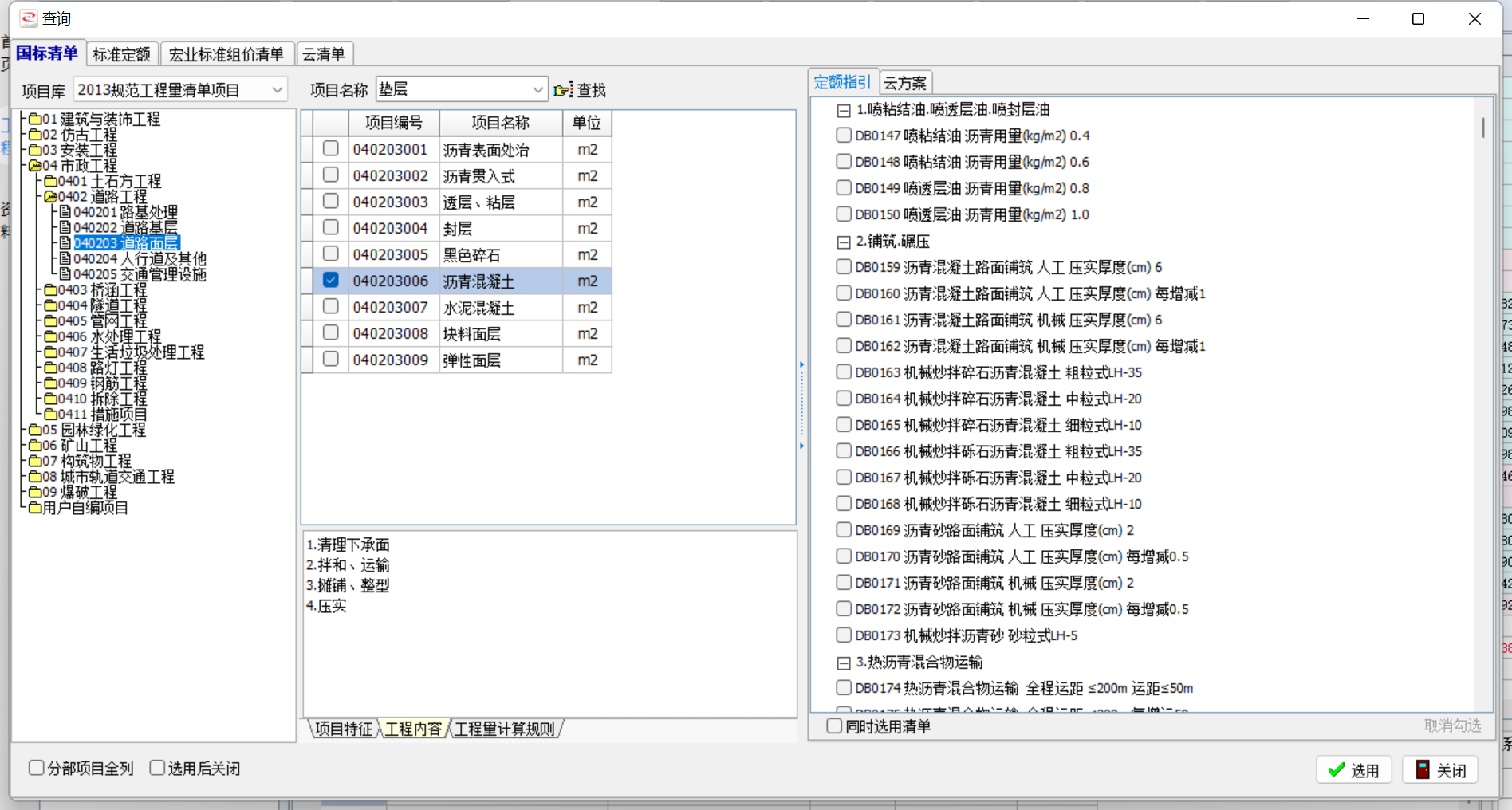Switch to the 宏业标准组价清单 tab
1512x810 pixels.
pyautogui.click(x=226, y=54)
